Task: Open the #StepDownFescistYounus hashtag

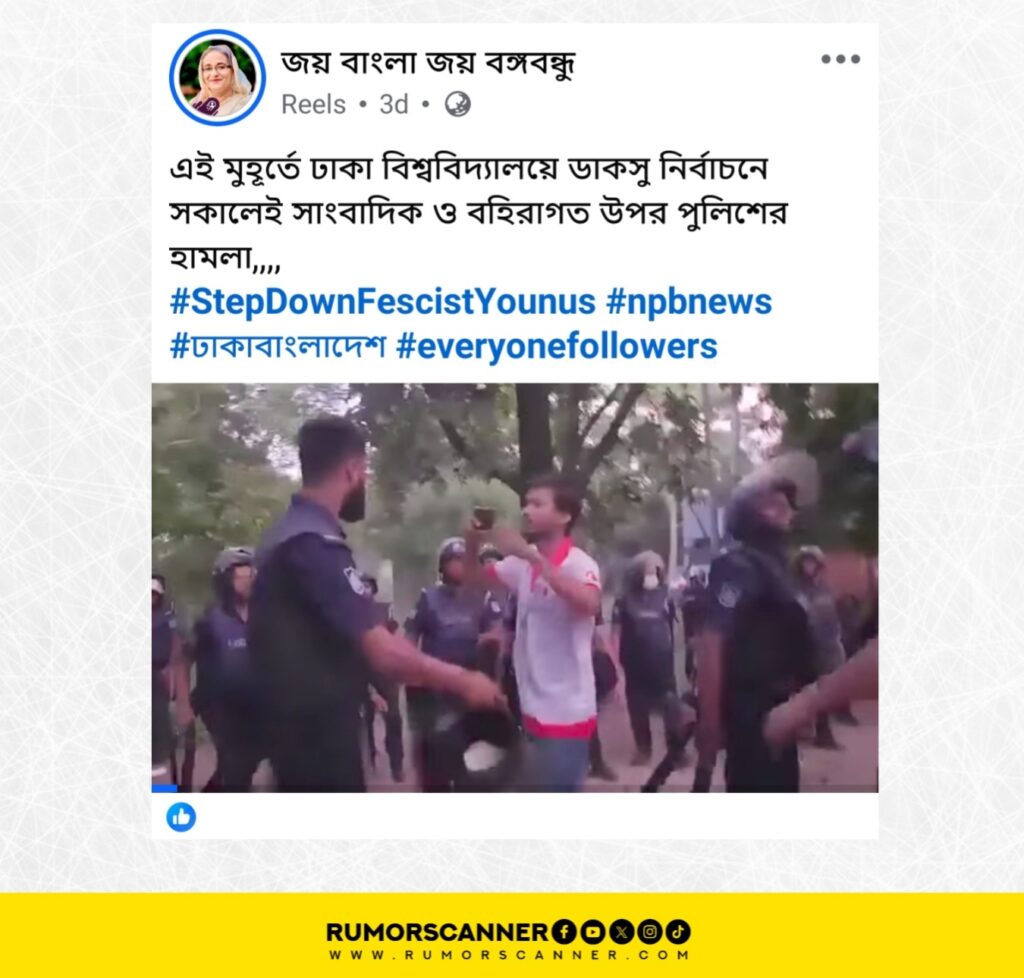Action: [x=383, y=302]
